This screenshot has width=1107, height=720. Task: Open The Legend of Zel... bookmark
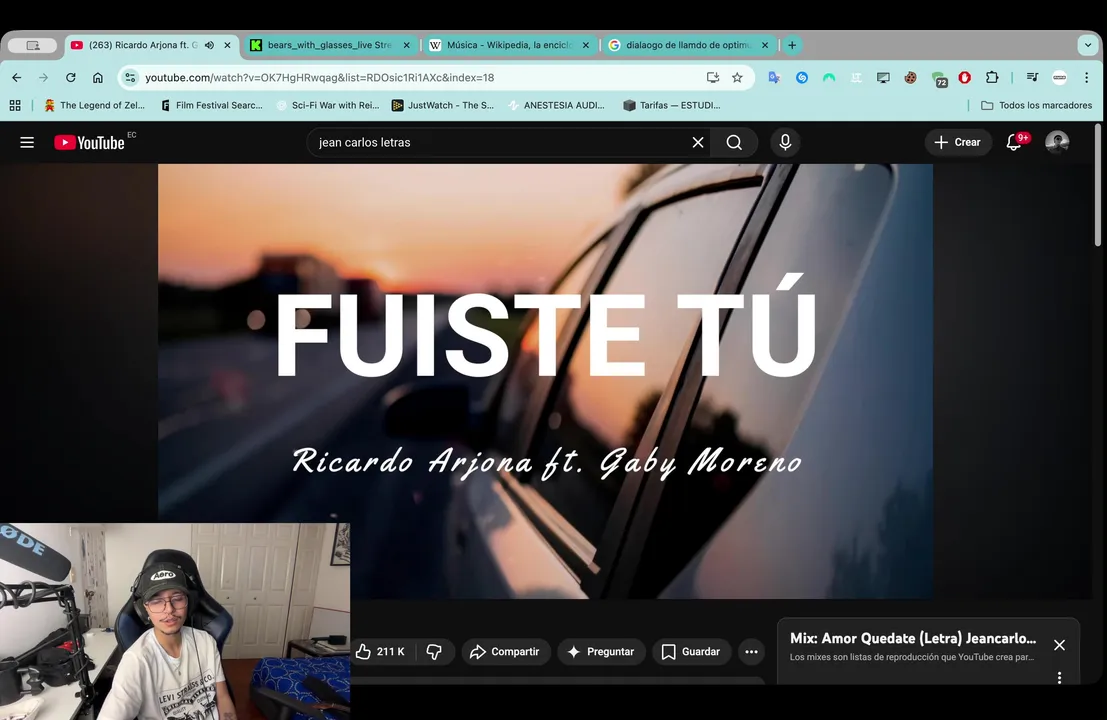[x=95, y=105]
